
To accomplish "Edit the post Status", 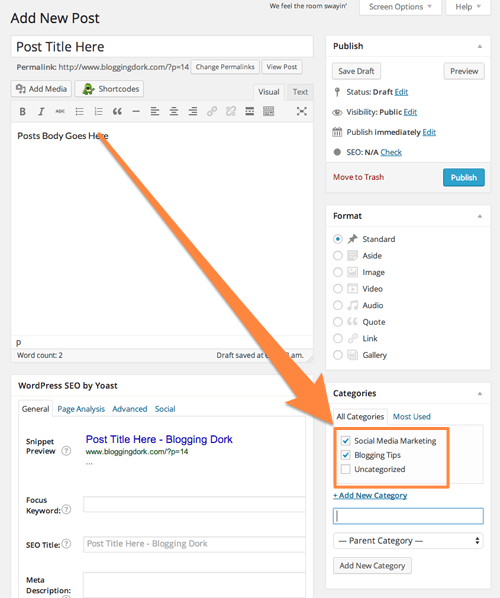I will click(401, 92).
